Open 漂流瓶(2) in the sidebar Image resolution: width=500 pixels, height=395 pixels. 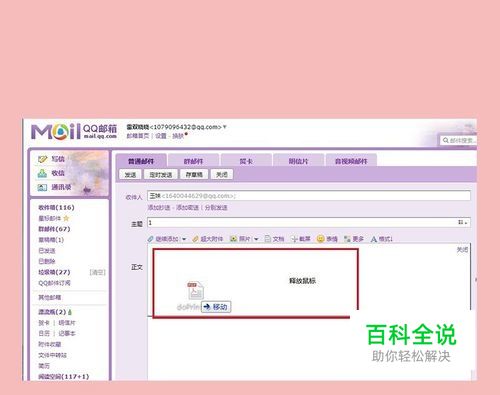click(52, 312)
